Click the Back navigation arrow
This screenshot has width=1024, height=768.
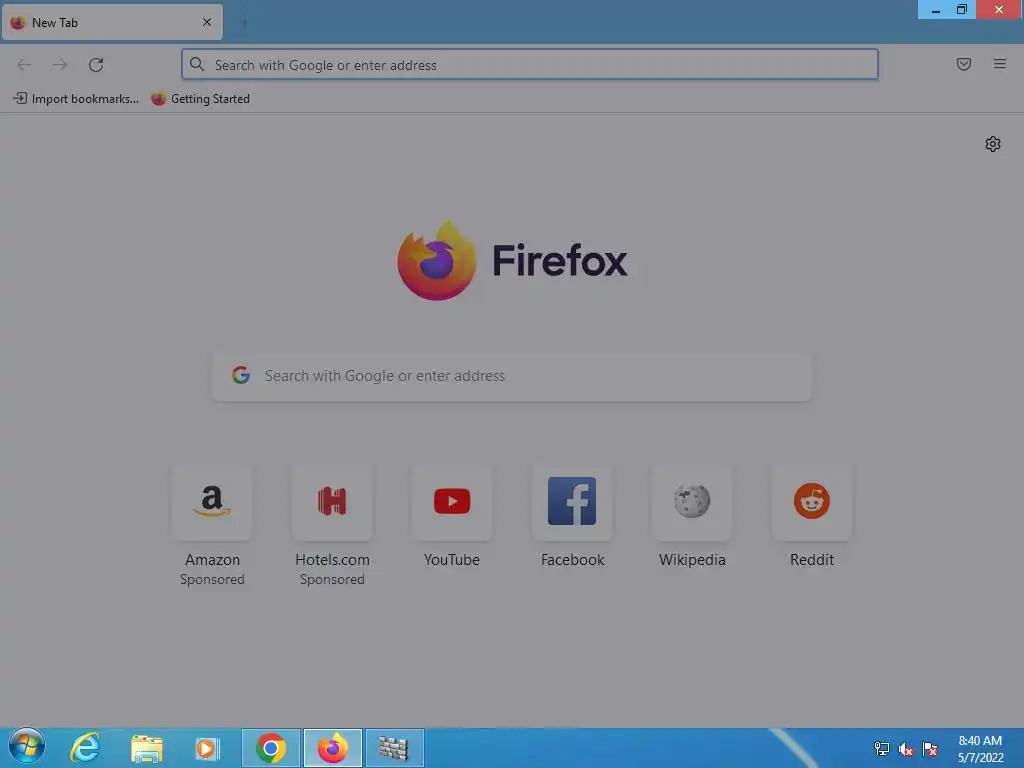click(x=24, y=65)
